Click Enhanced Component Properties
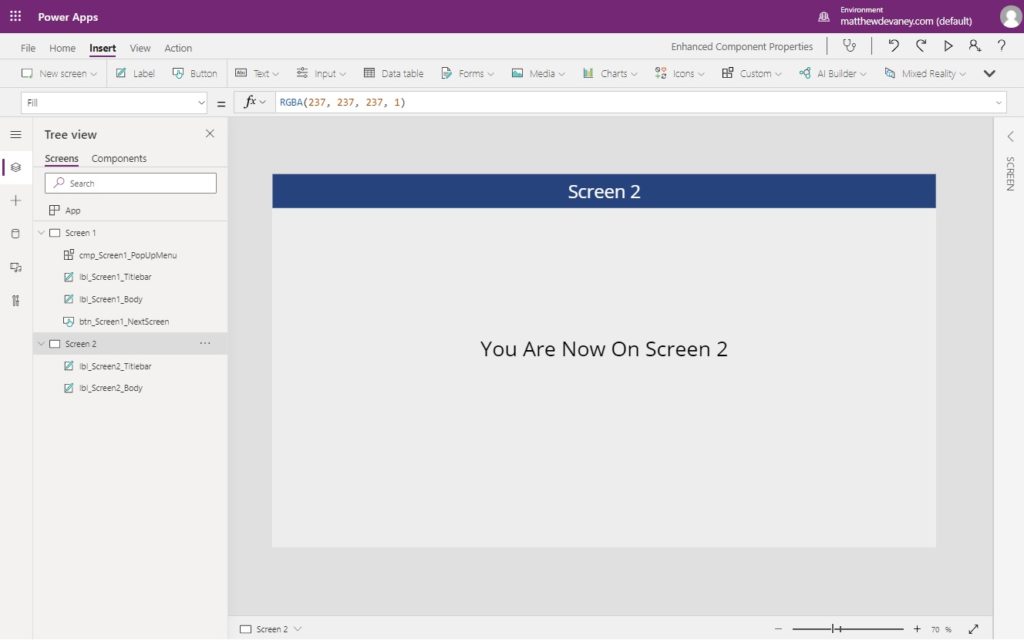Viewport: 1024px width, 640px height. click(x=741, y=46)
